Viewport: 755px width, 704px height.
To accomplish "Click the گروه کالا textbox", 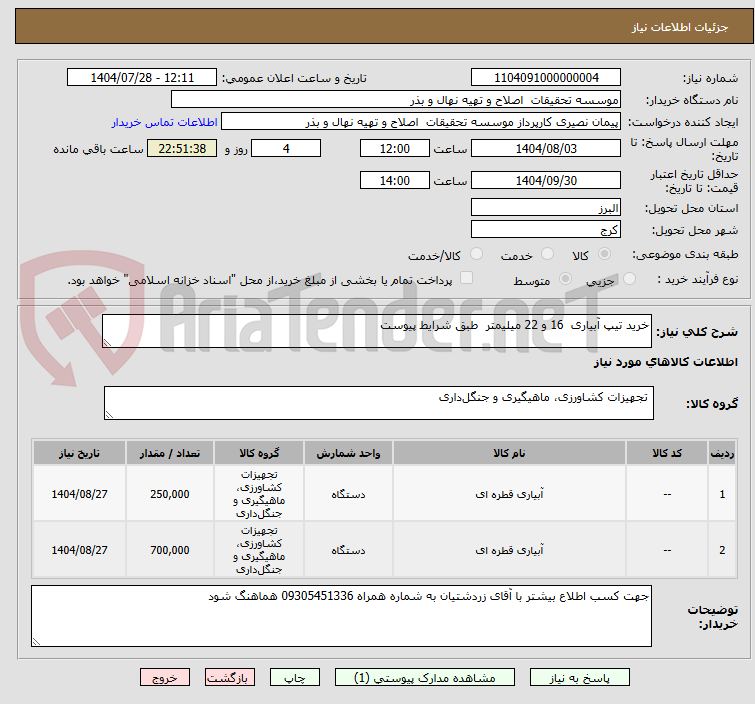I will pos(378,403).
